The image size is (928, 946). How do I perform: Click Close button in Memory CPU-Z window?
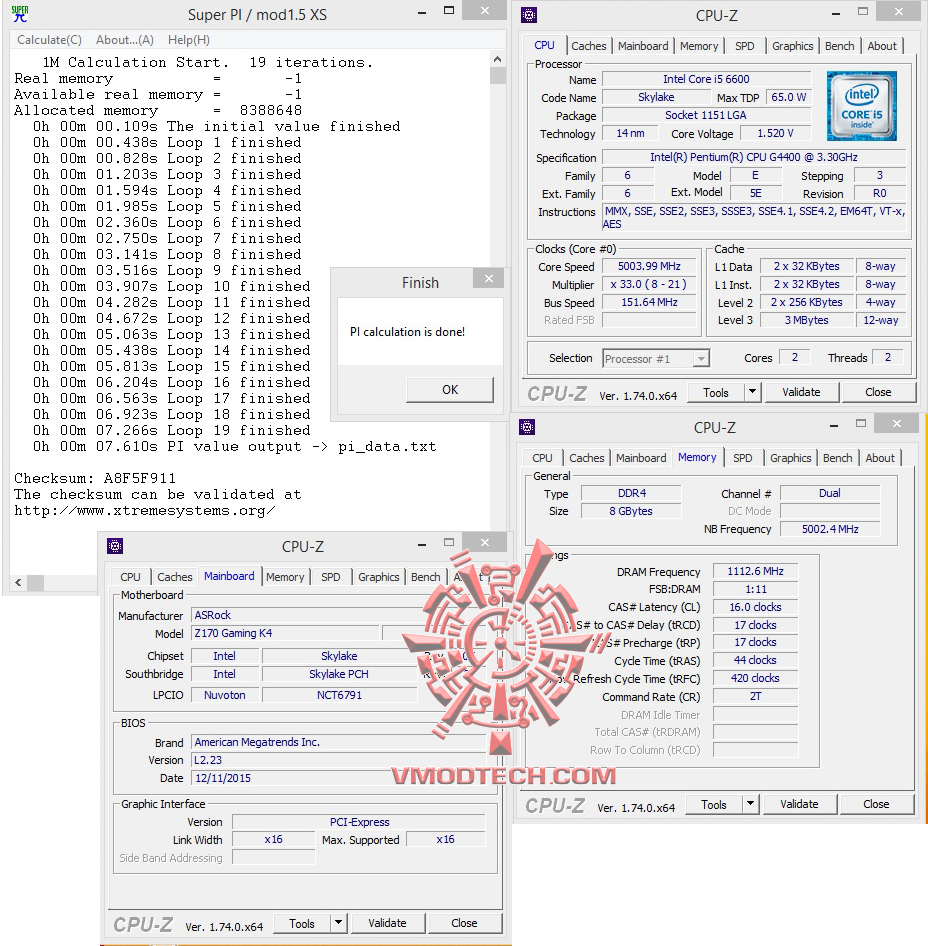coord(876,804)
